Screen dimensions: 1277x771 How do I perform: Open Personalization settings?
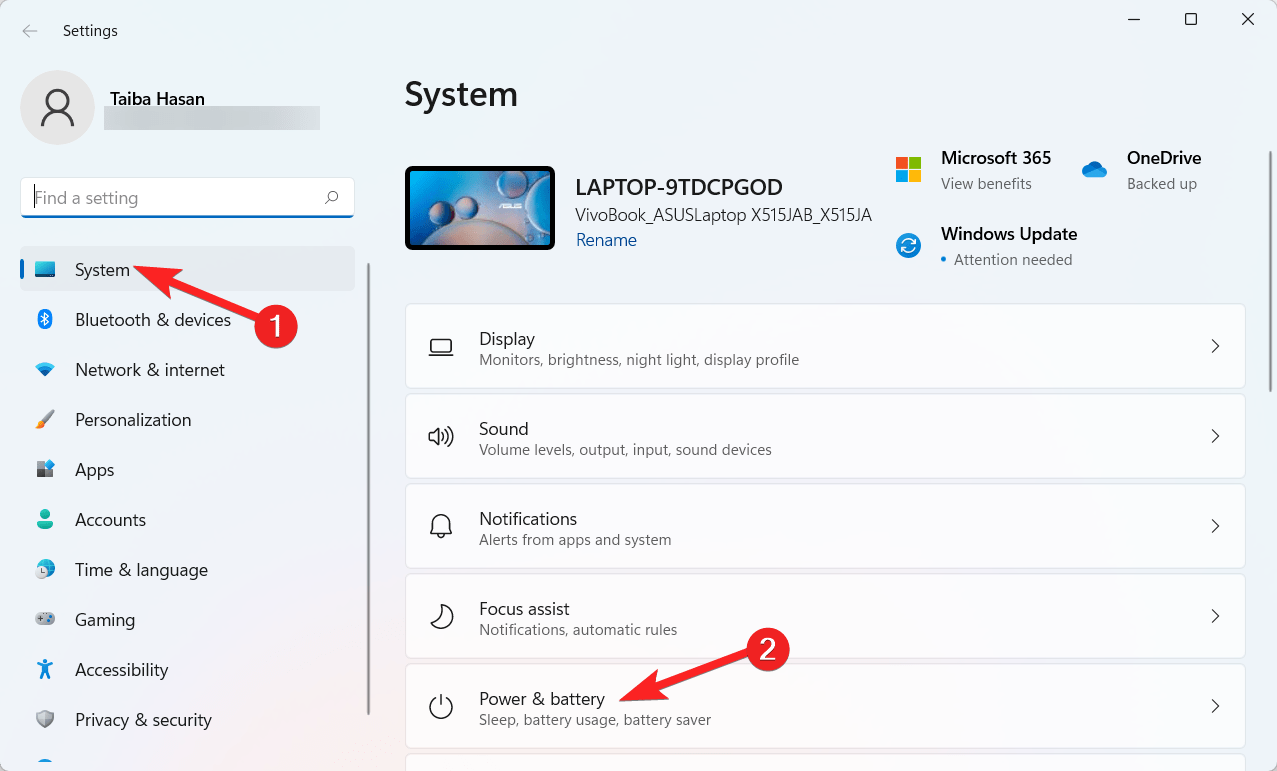[x=188, y=419]
